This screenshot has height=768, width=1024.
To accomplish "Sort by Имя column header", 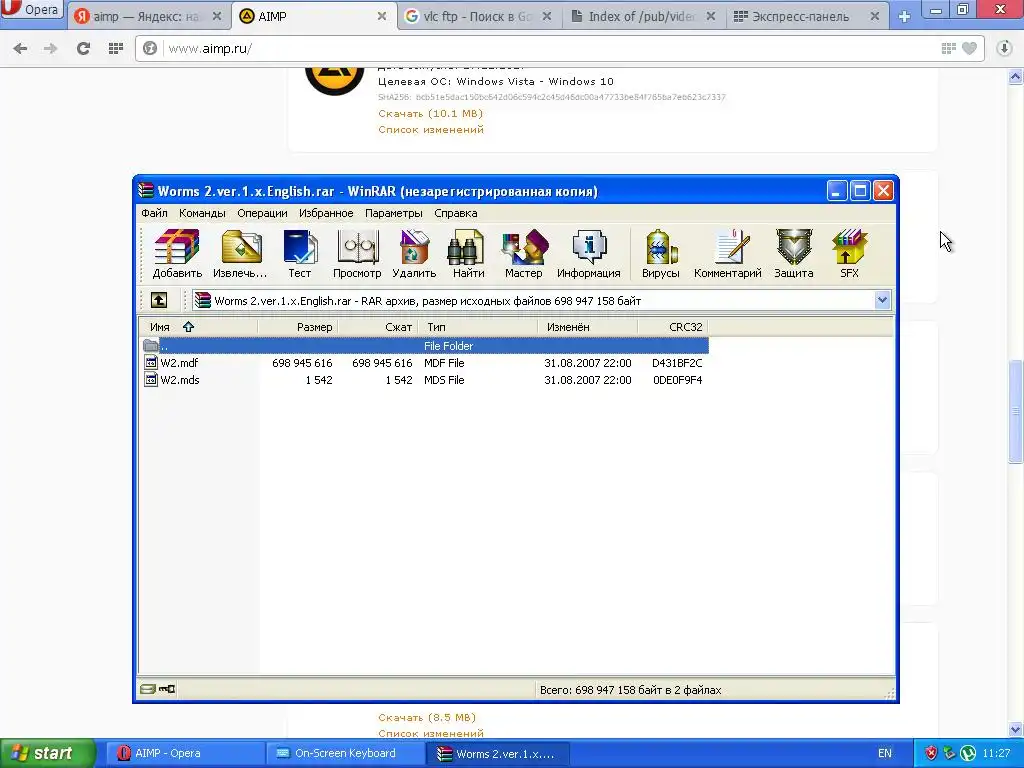I will coord(198,327).
